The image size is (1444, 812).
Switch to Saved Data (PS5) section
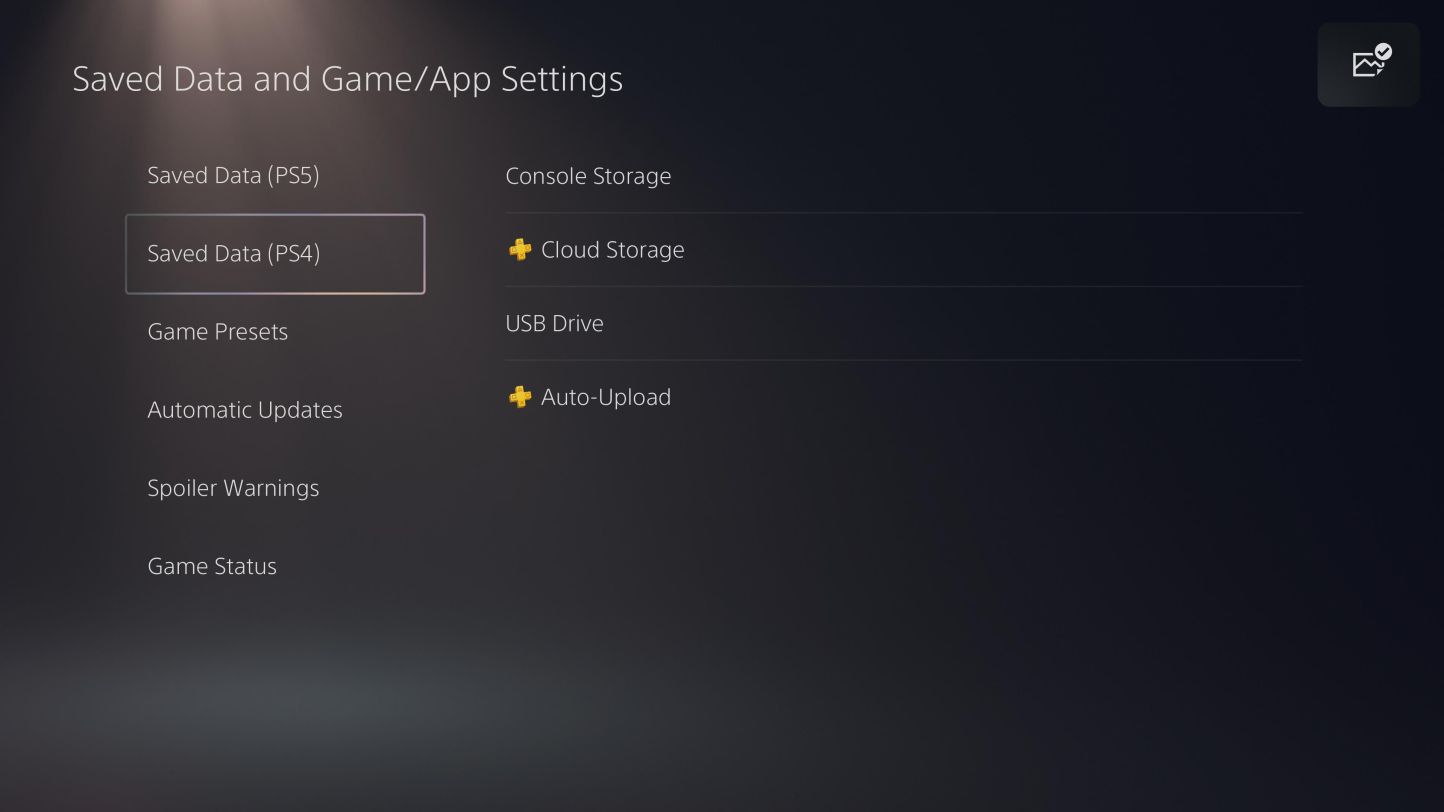233,175
